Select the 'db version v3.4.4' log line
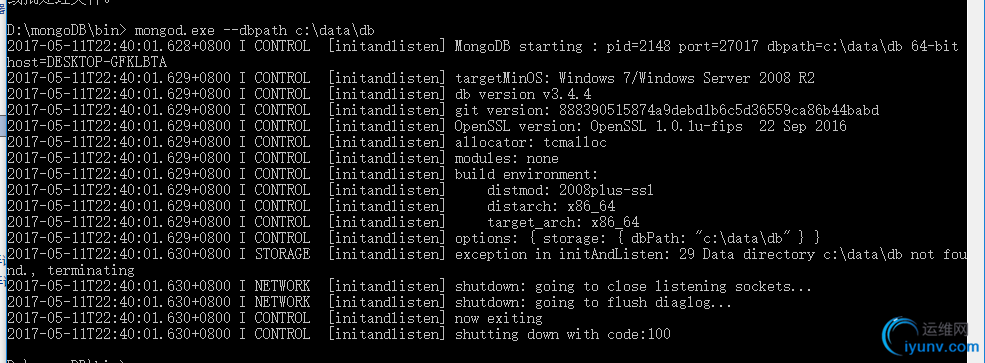985x363 pixels. (x=299, y=94)
